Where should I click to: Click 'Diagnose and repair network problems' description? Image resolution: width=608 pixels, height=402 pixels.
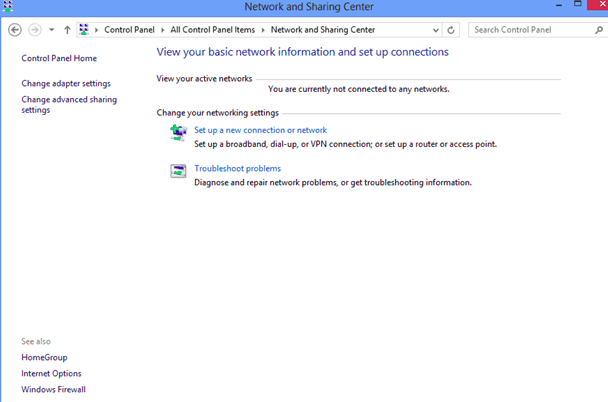(333, 183)
